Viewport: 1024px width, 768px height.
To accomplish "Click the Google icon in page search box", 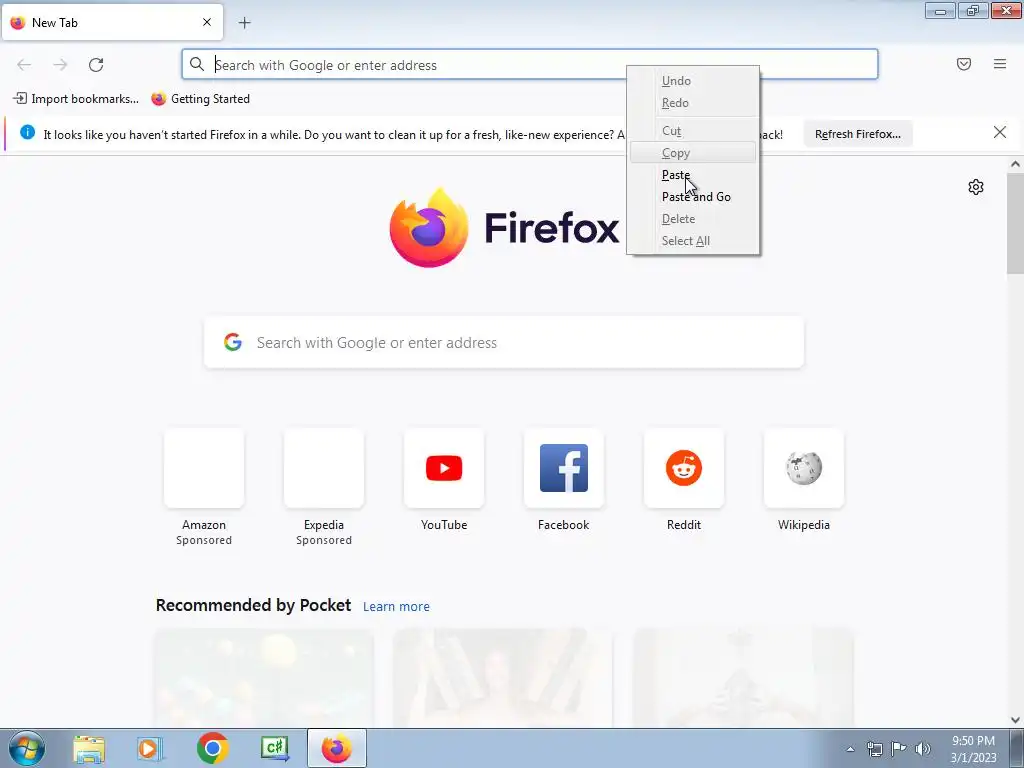I will pyautogui.click(x=233, y=342).
